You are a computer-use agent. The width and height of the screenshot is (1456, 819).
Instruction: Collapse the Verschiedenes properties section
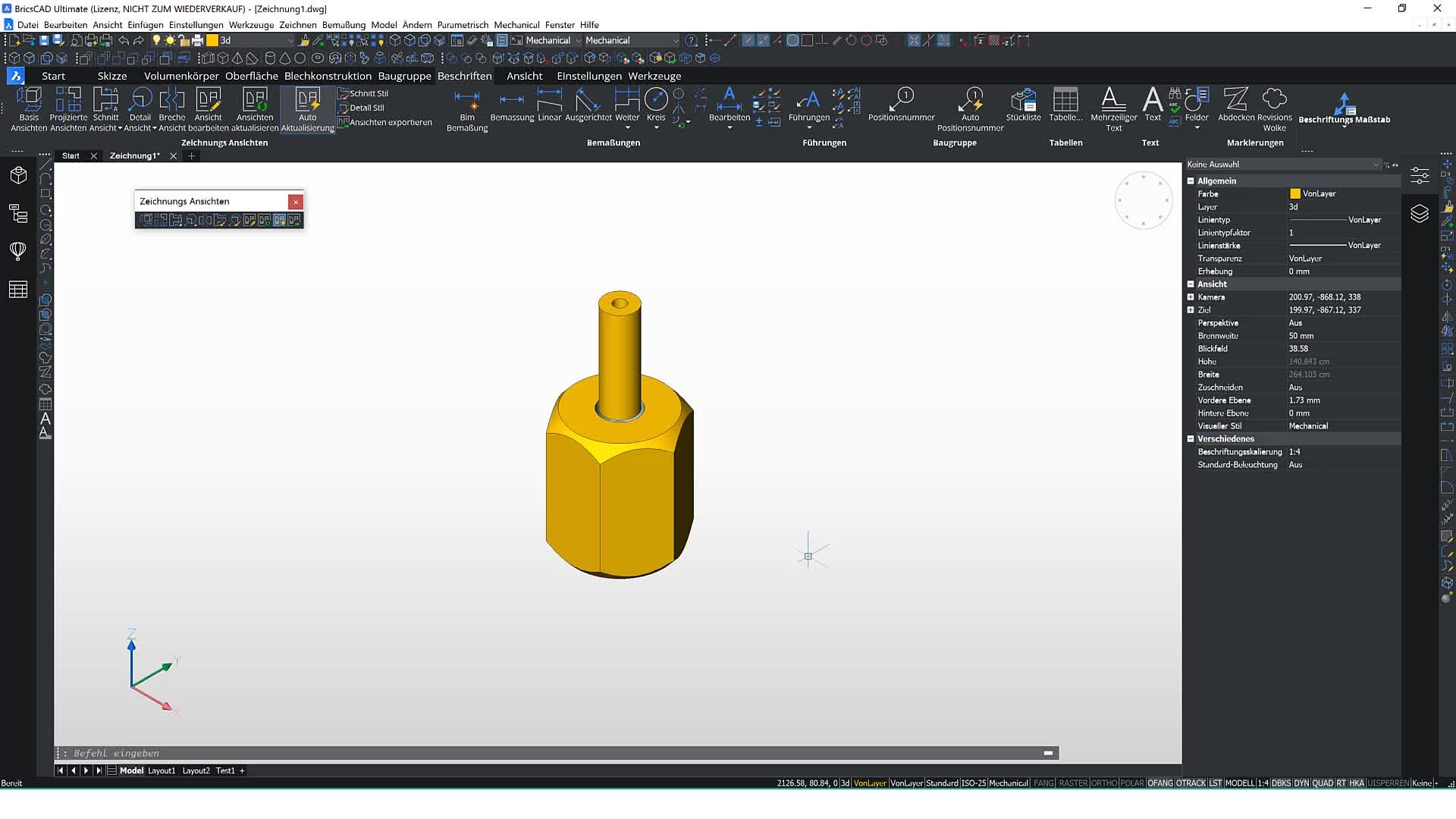coord(1191,439)
